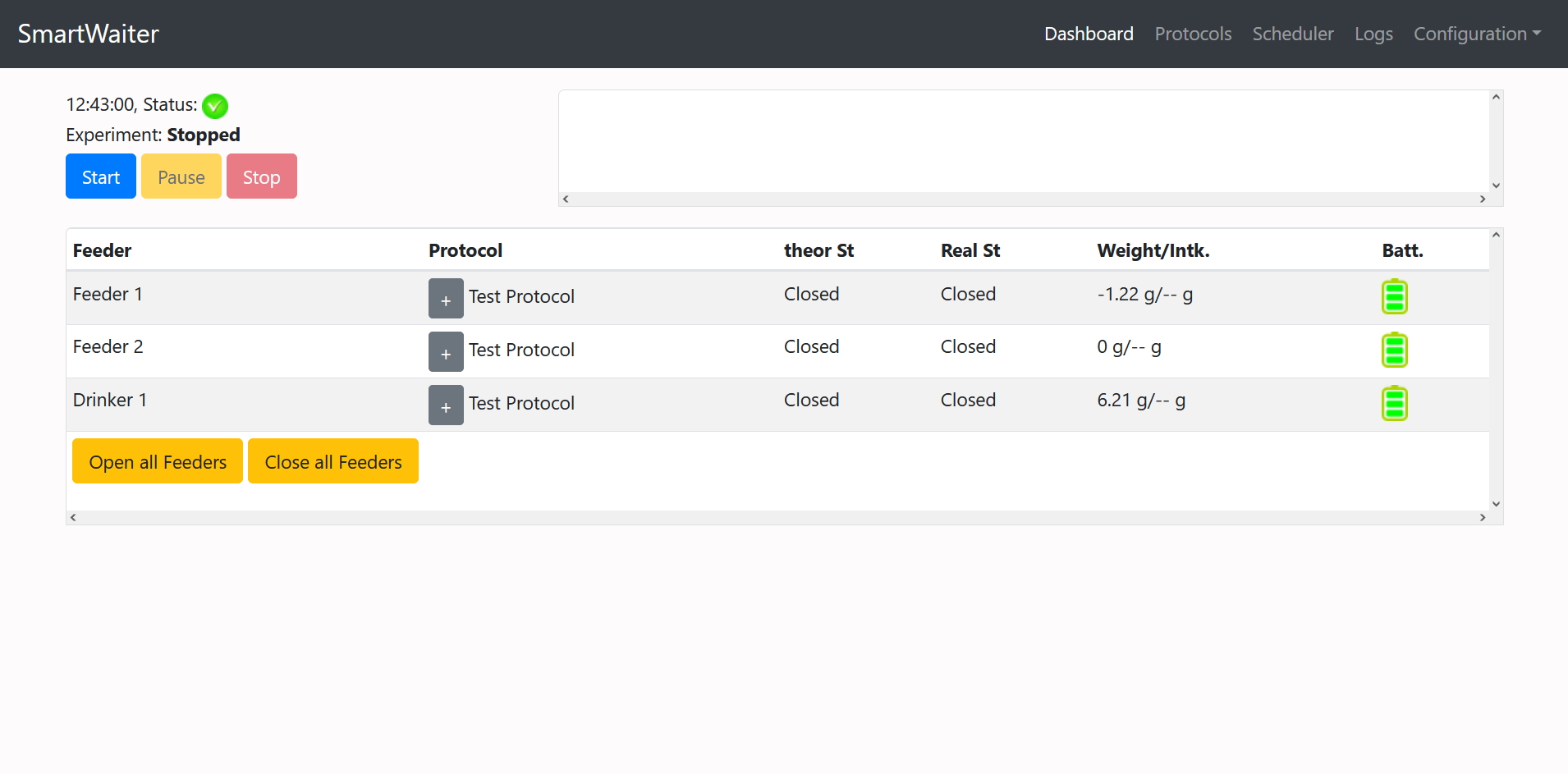Click the green status checkmark icon

215,106
